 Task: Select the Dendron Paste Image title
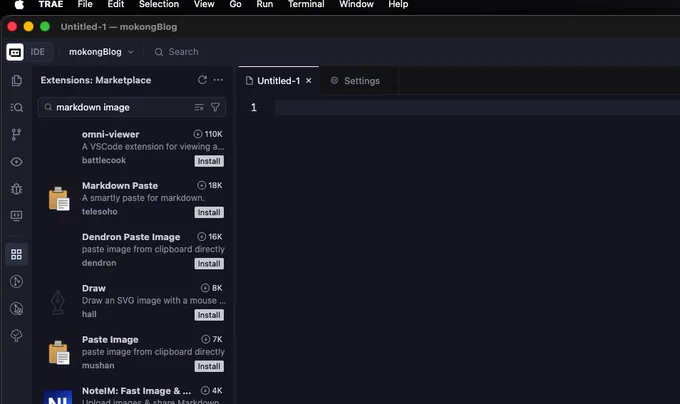tap(131, 237)
